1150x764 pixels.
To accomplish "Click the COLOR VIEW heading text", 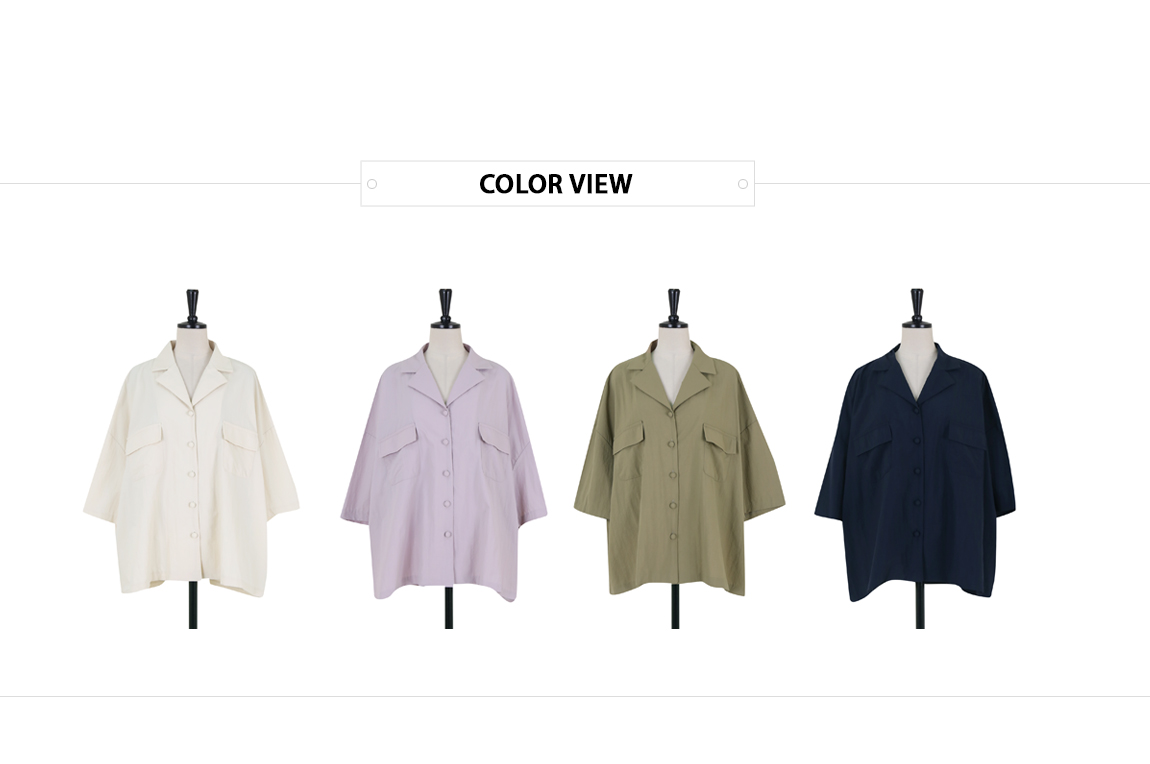I will (555, 184).
